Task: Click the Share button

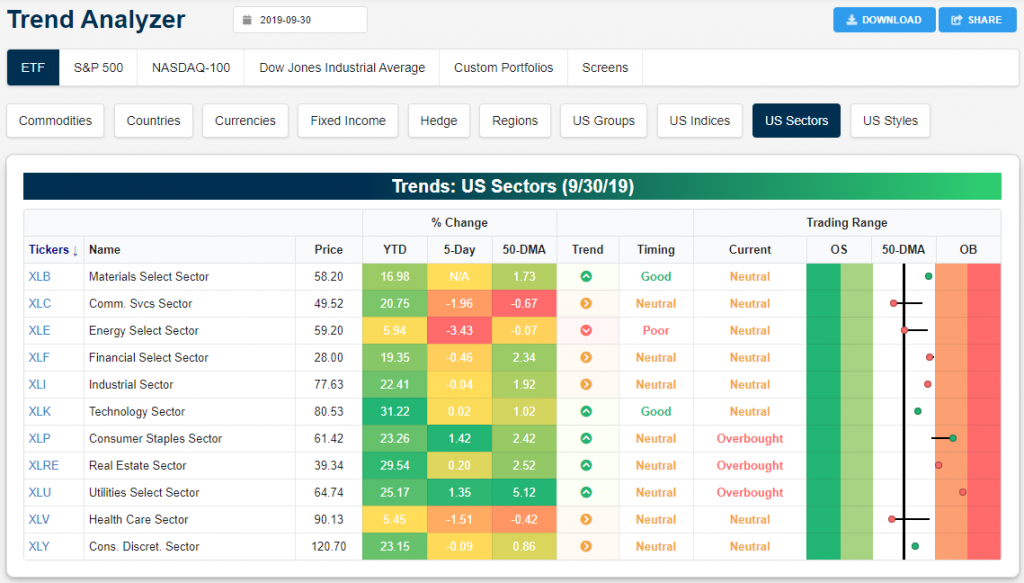Action: click(976, 20)
